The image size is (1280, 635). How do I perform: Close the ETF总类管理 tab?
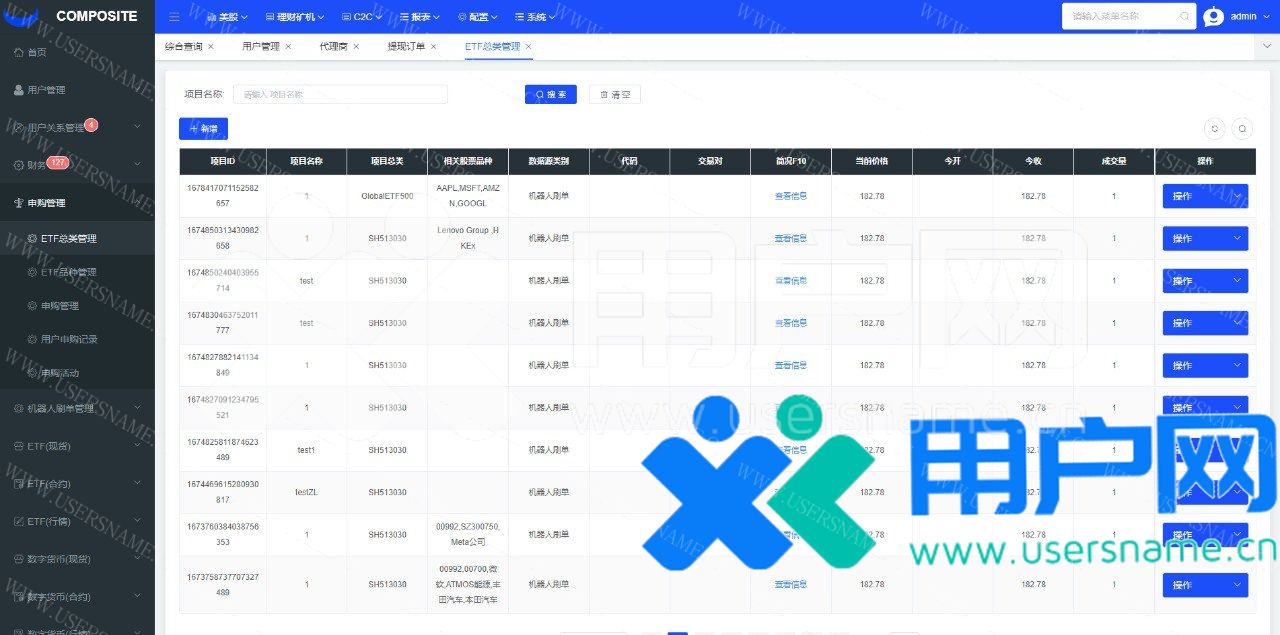(x=528, y=47)
